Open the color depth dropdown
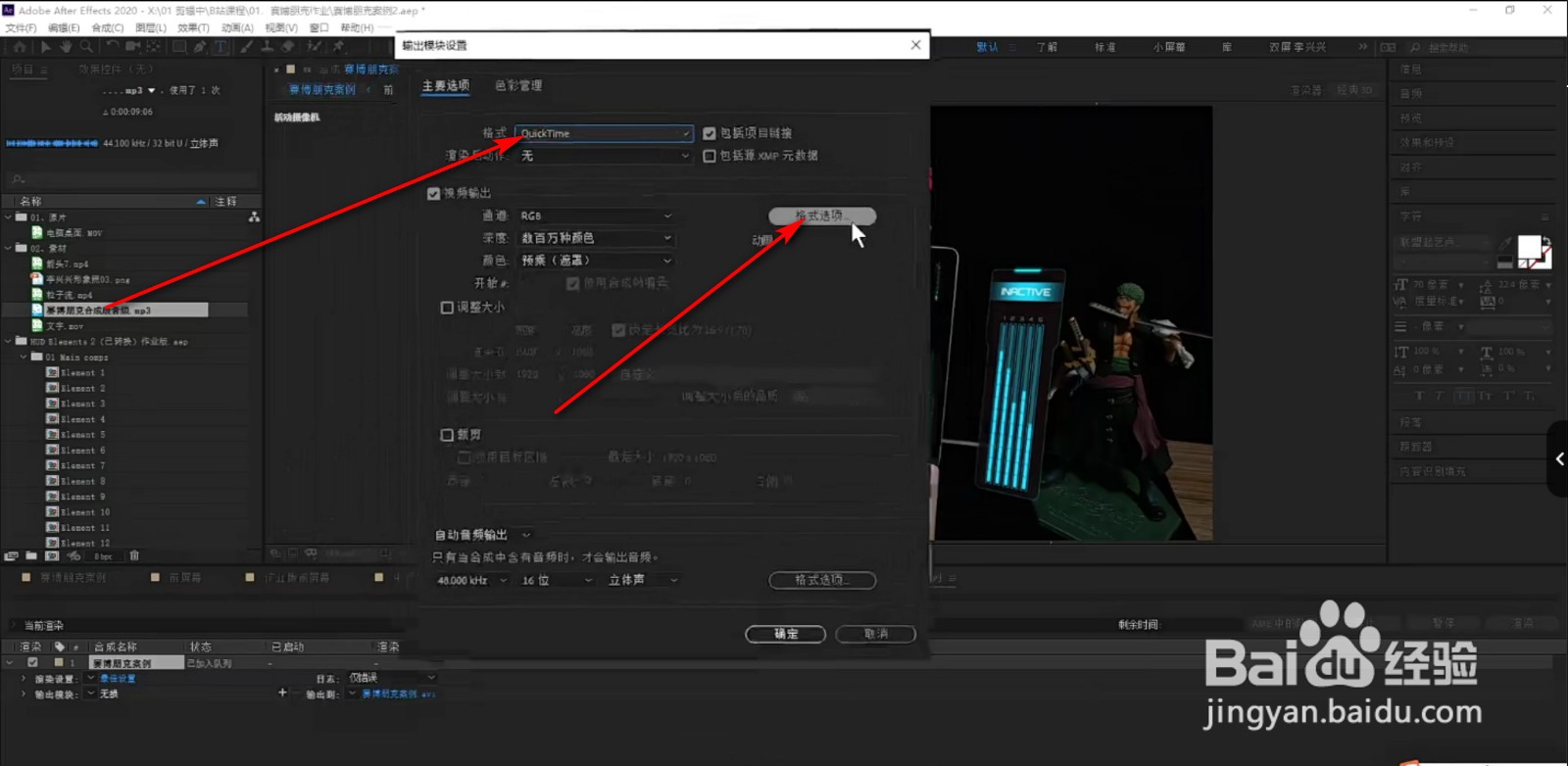The image size is (1568, 766). (596, 238)
